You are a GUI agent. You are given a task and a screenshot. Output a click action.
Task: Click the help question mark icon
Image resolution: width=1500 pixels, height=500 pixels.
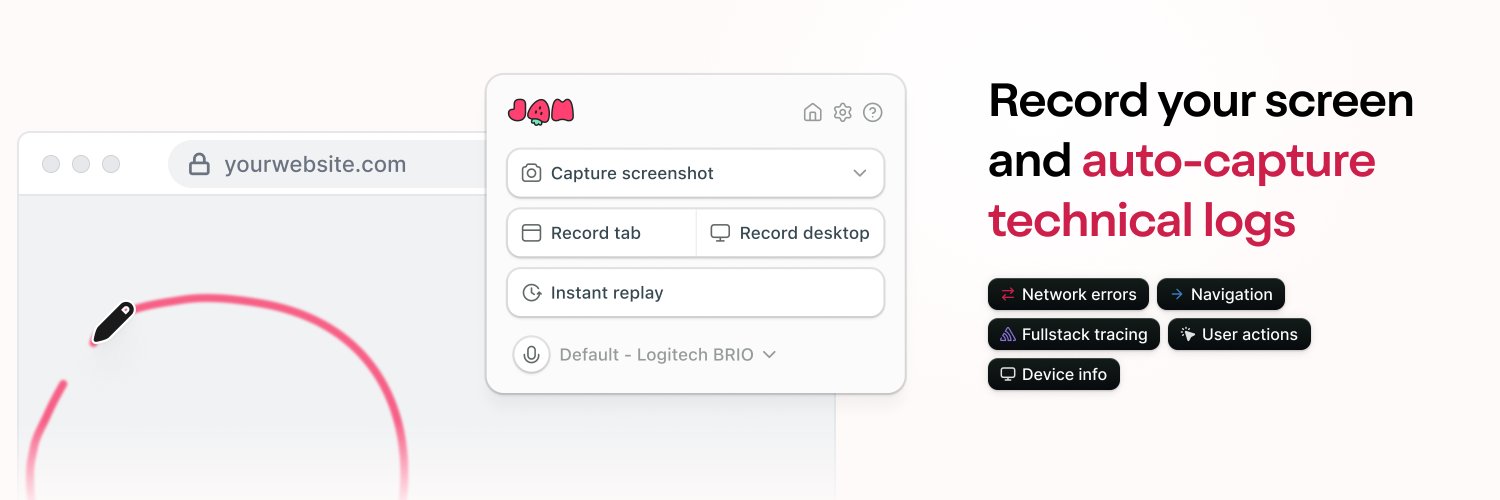tap(873, 112)
